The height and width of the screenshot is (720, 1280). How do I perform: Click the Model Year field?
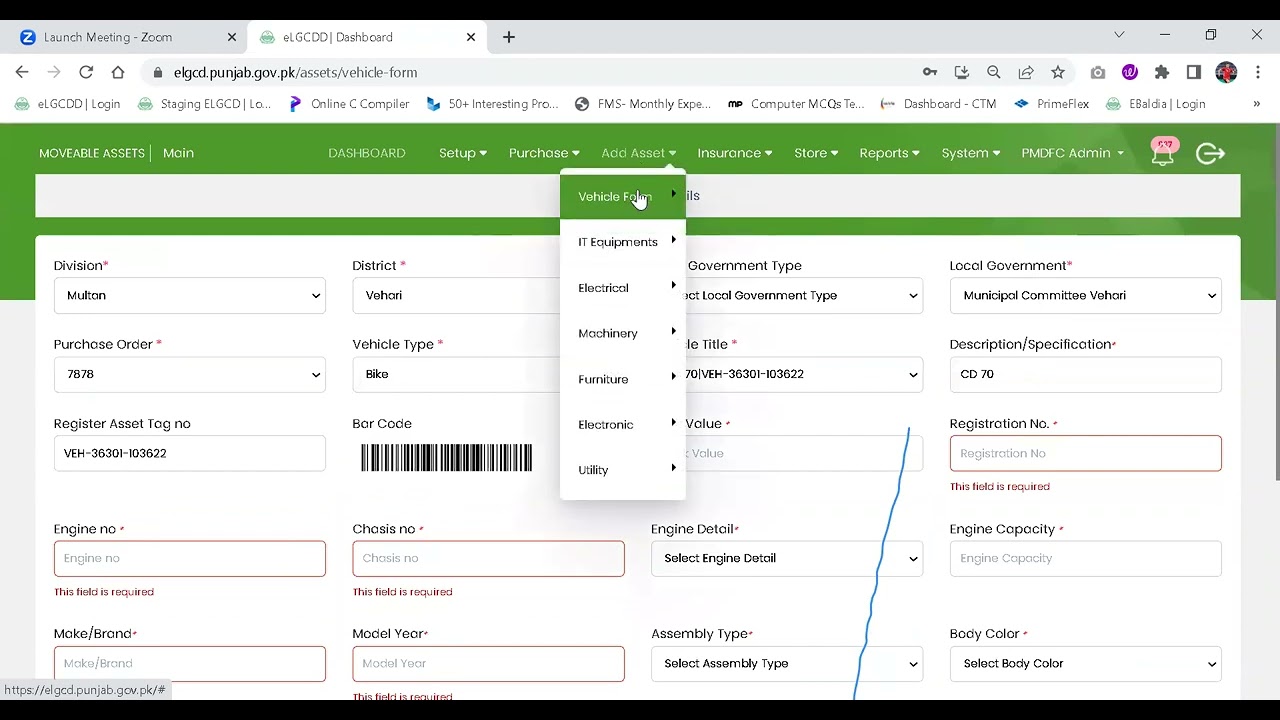click(488, 663)
